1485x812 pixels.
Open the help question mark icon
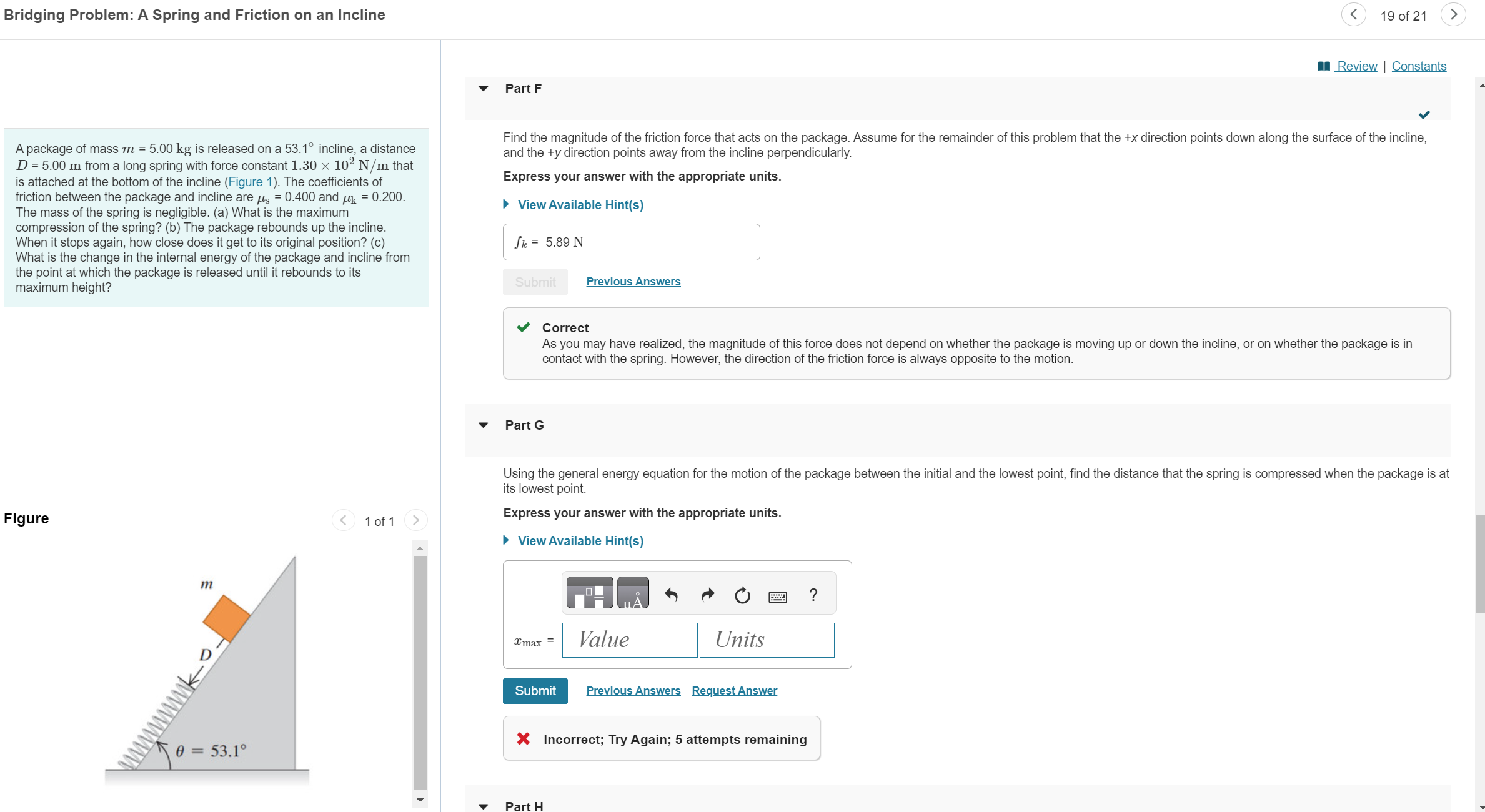pyautogui.click(x=813, y=595)
